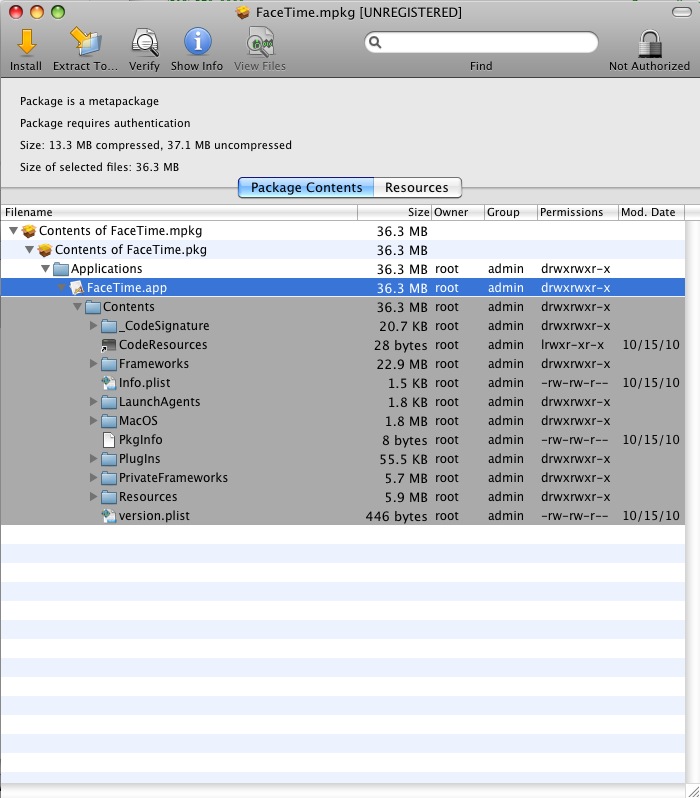Click the window resize grip in the bottom corner

point(693,790)
